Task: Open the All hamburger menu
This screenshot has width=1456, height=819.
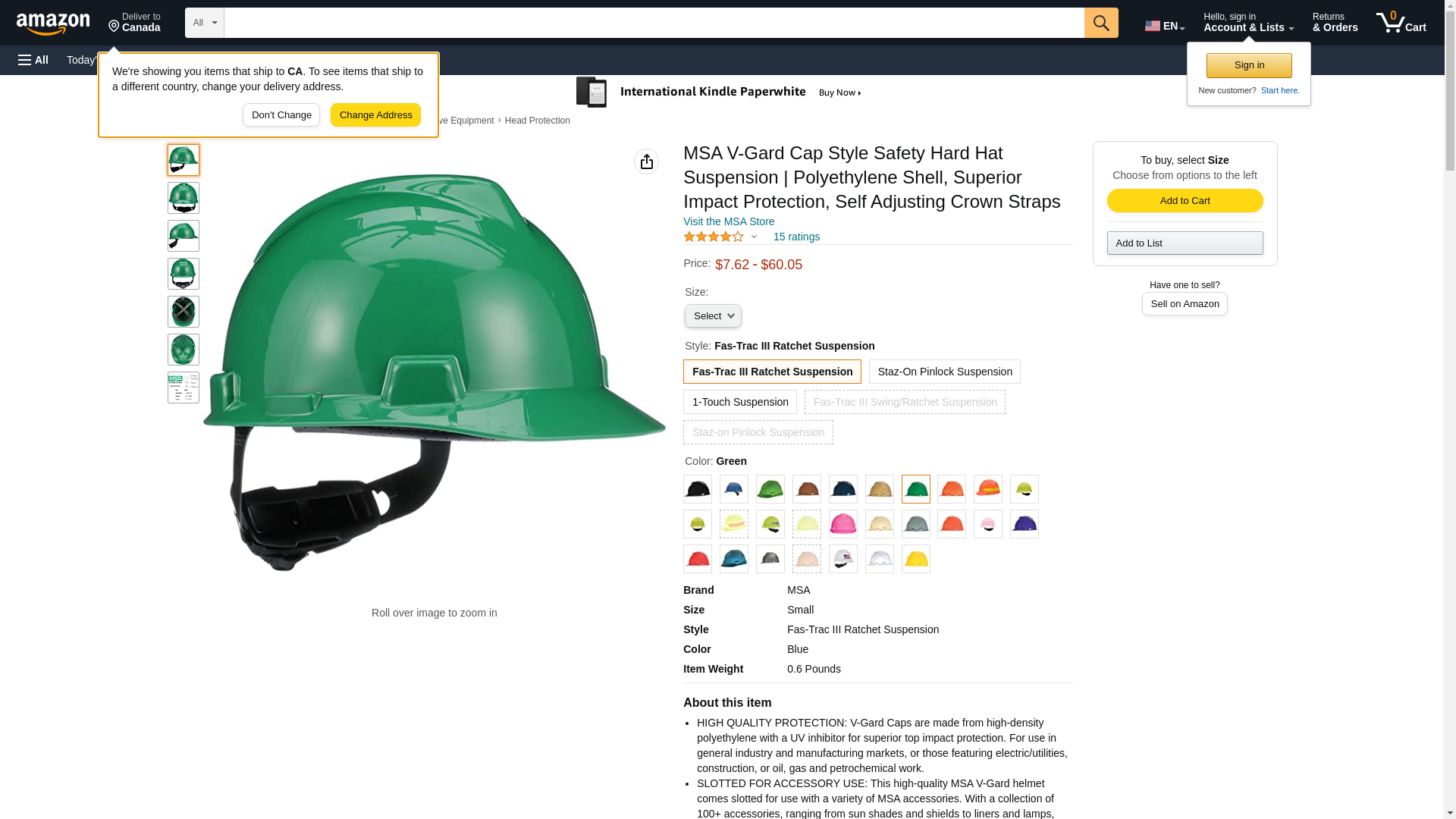Action: click(x=33, y=60)
